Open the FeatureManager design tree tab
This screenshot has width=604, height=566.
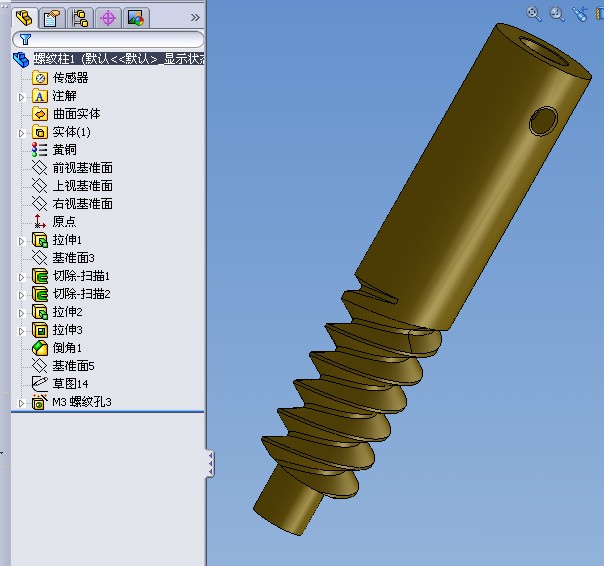click(x=25, y=18)
